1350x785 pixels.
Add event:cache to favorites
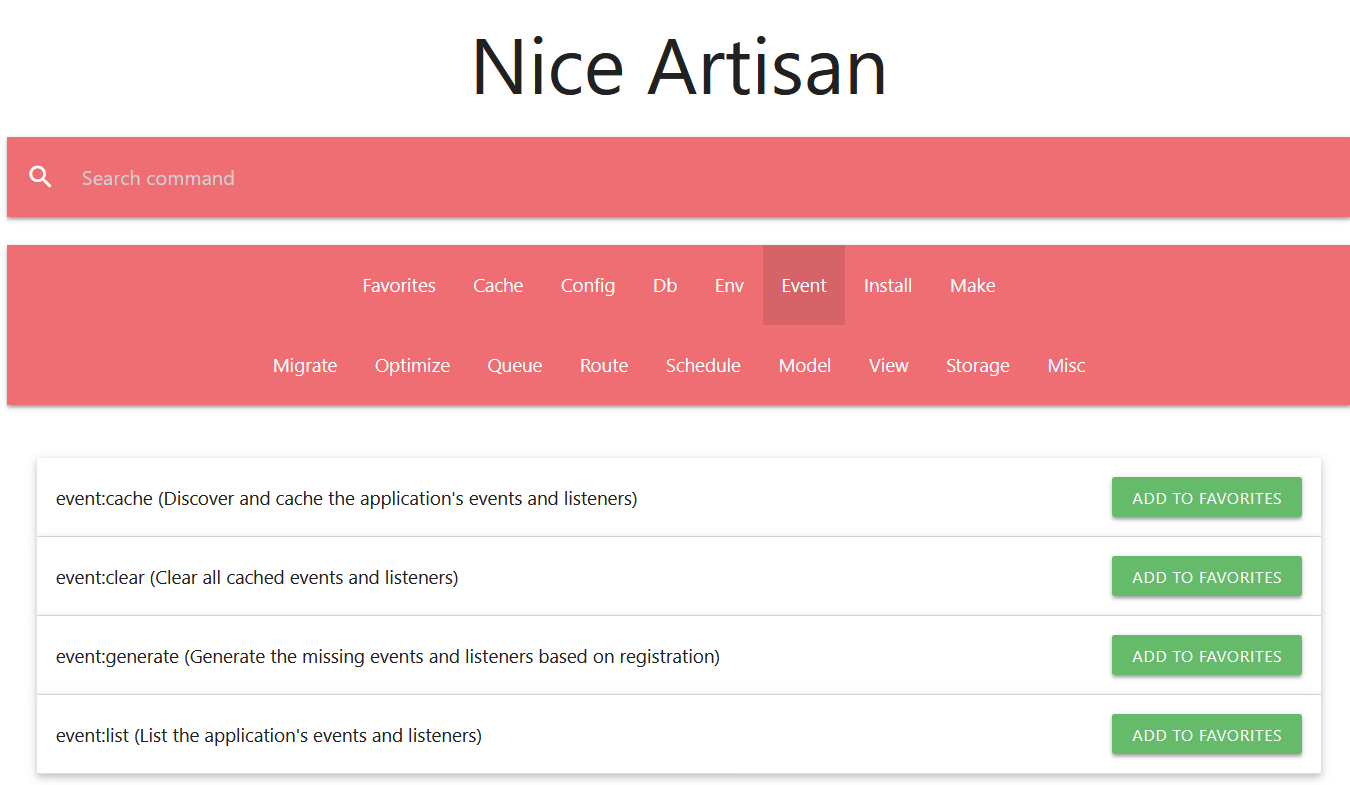1206,498
